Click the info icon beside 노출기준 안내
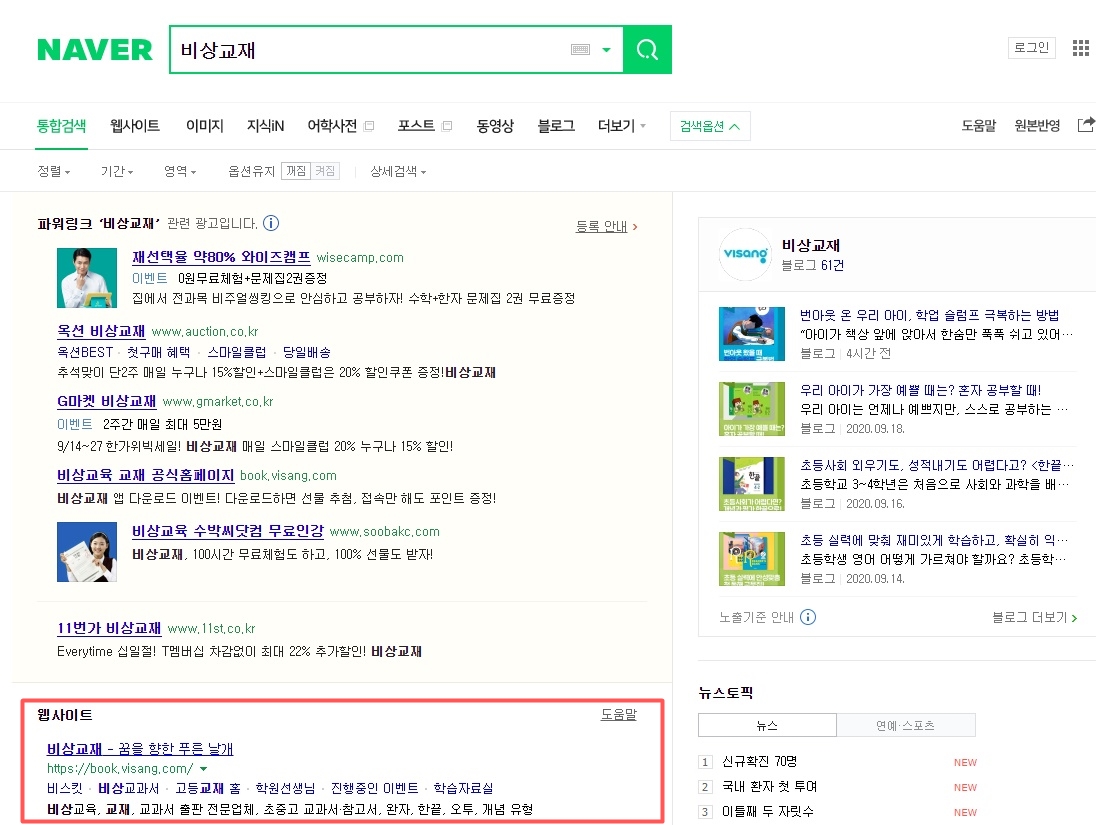The image size is (1096, 825). click(x=807, y=617)
